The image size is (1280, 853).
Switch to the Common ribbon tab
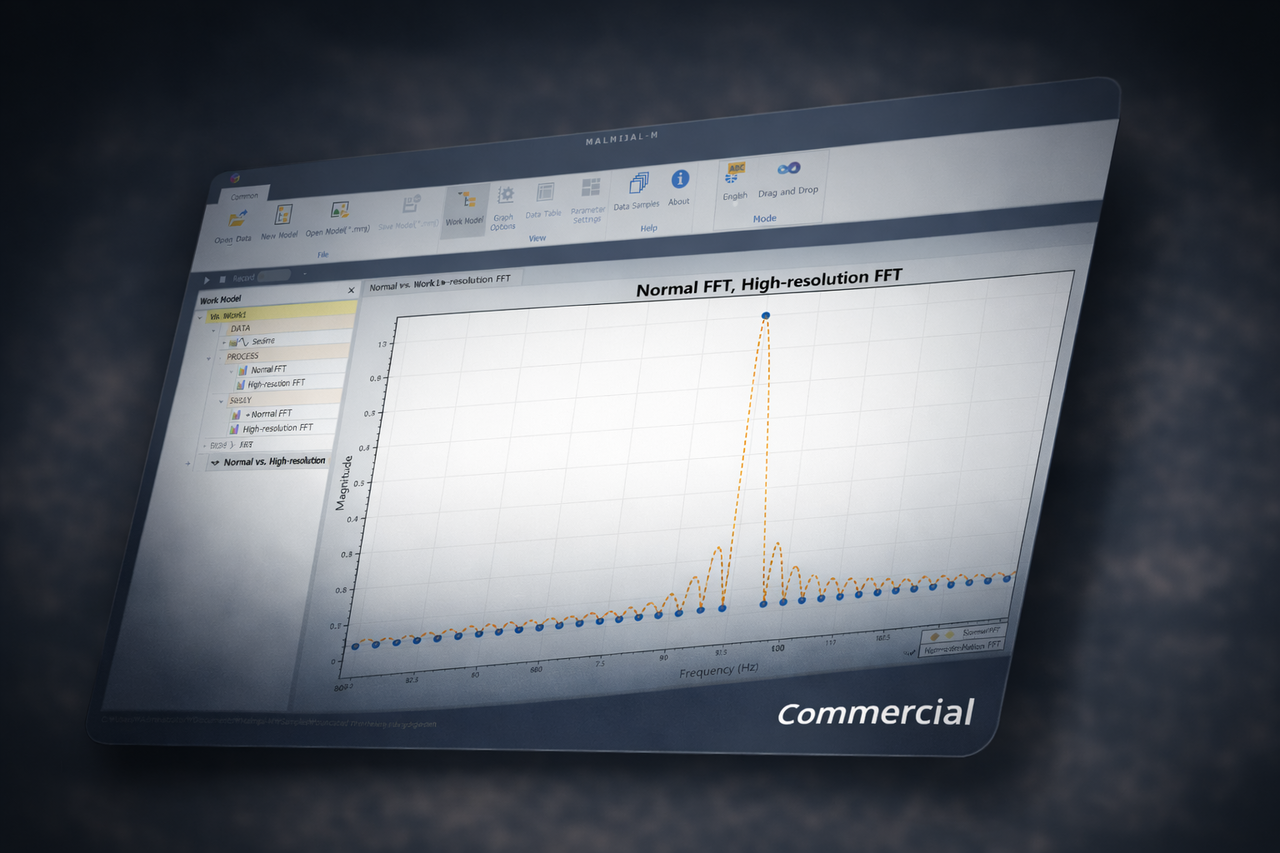(244, 196)
